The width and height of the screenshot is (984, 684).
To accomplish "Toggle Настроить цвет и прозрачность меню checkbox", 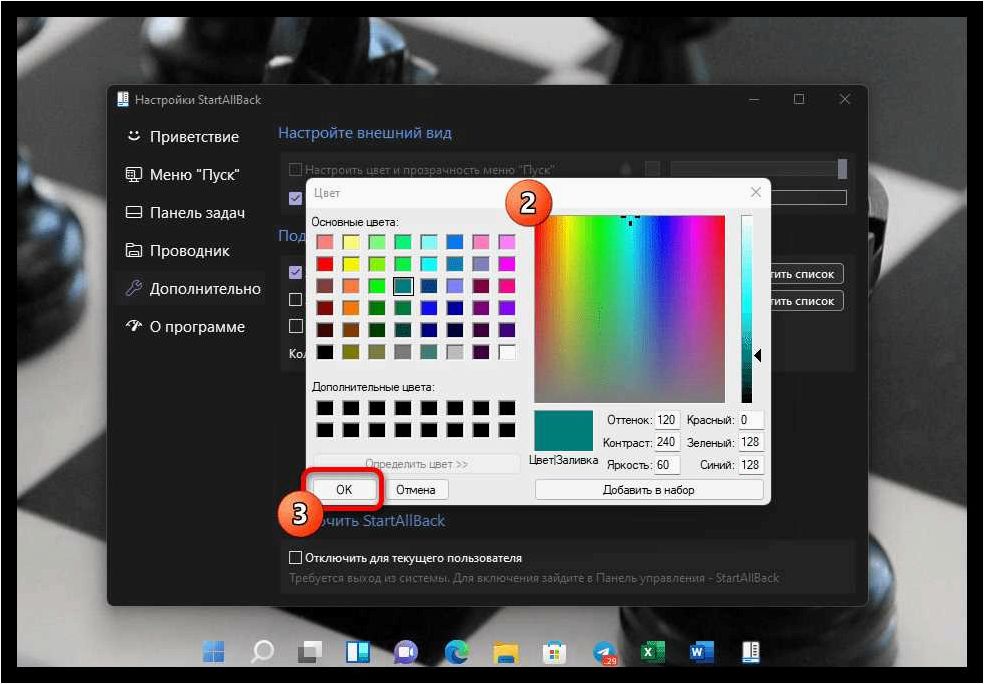I will (295, 169).
